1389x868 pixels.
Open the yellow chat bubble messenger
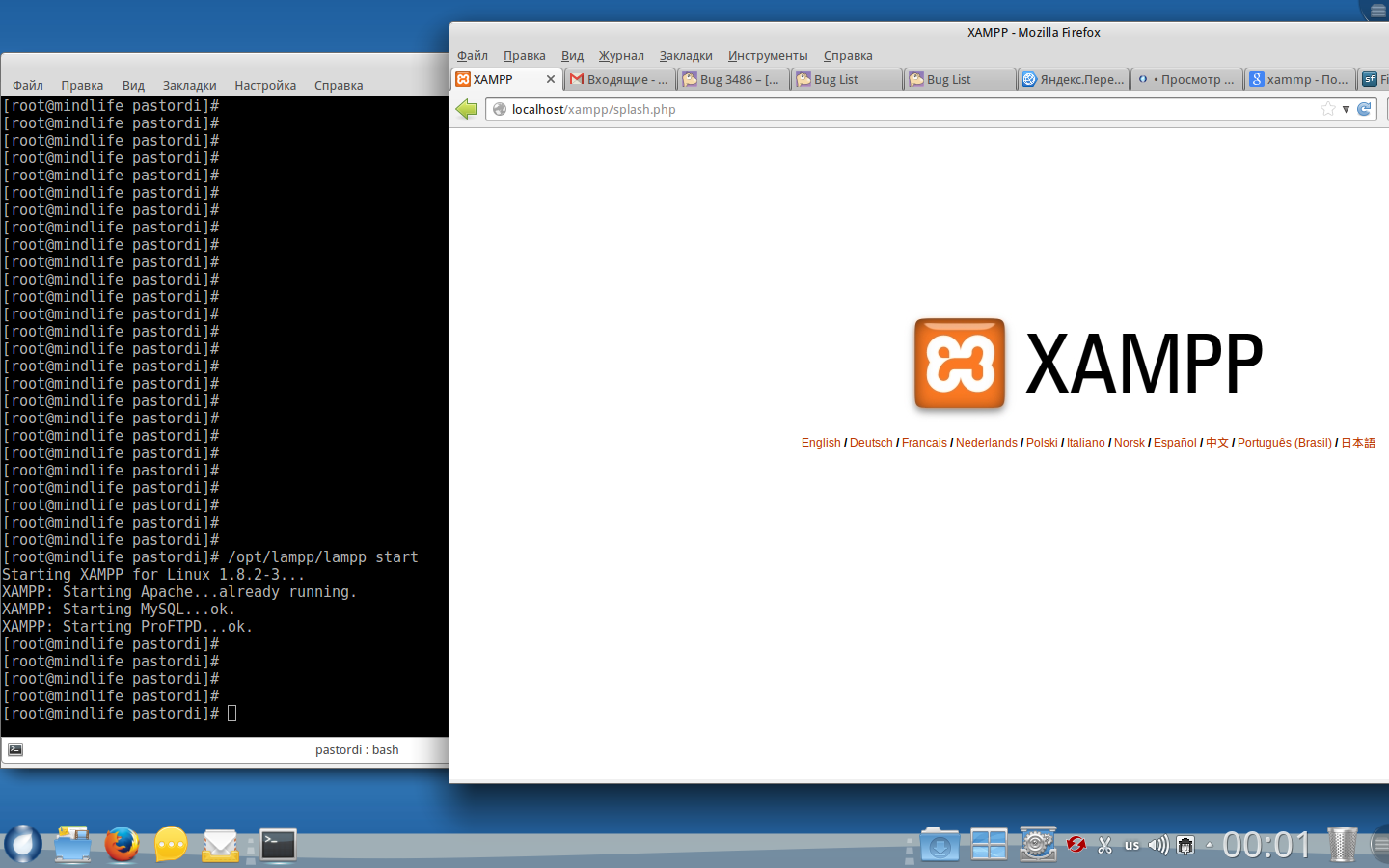click(x=171, y=844)
